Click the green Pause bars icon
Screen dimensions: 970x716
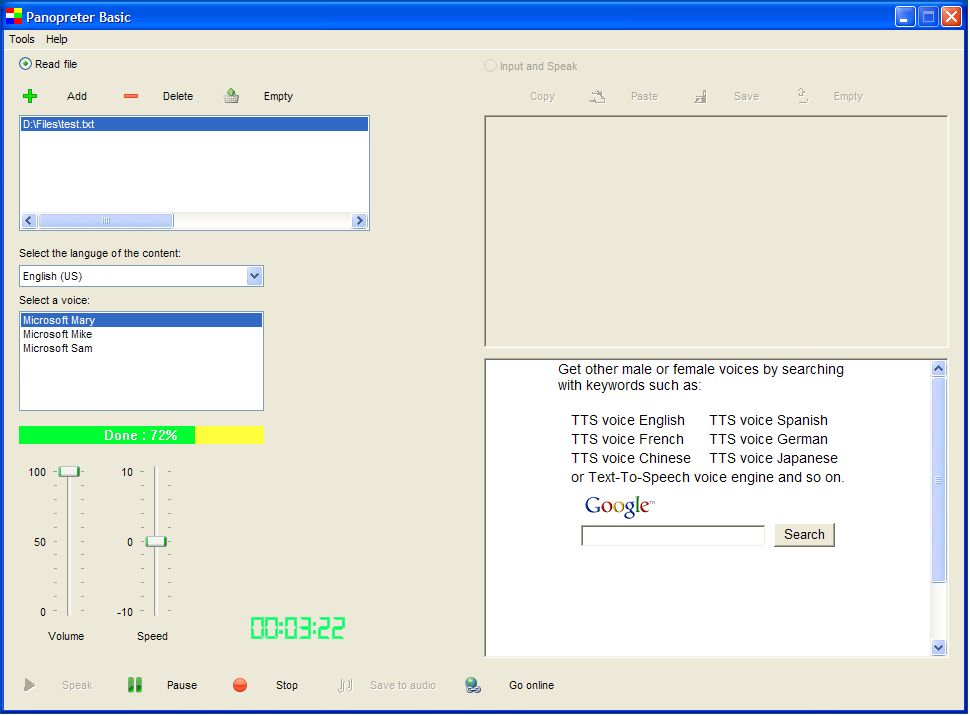(x=134, y=684)
